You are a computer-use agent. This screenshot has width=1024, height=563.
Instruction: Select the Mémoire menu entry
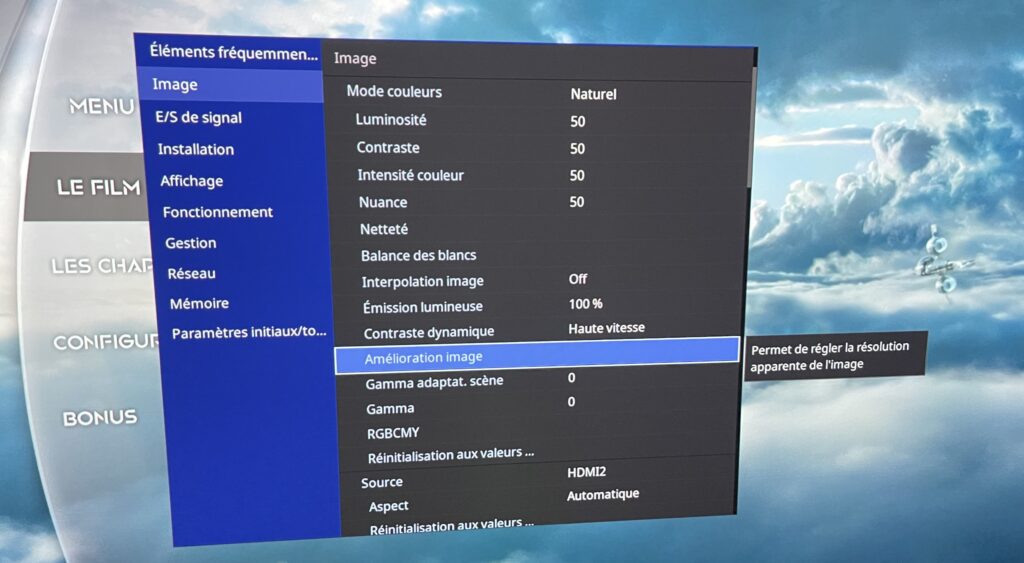point(199,304)
